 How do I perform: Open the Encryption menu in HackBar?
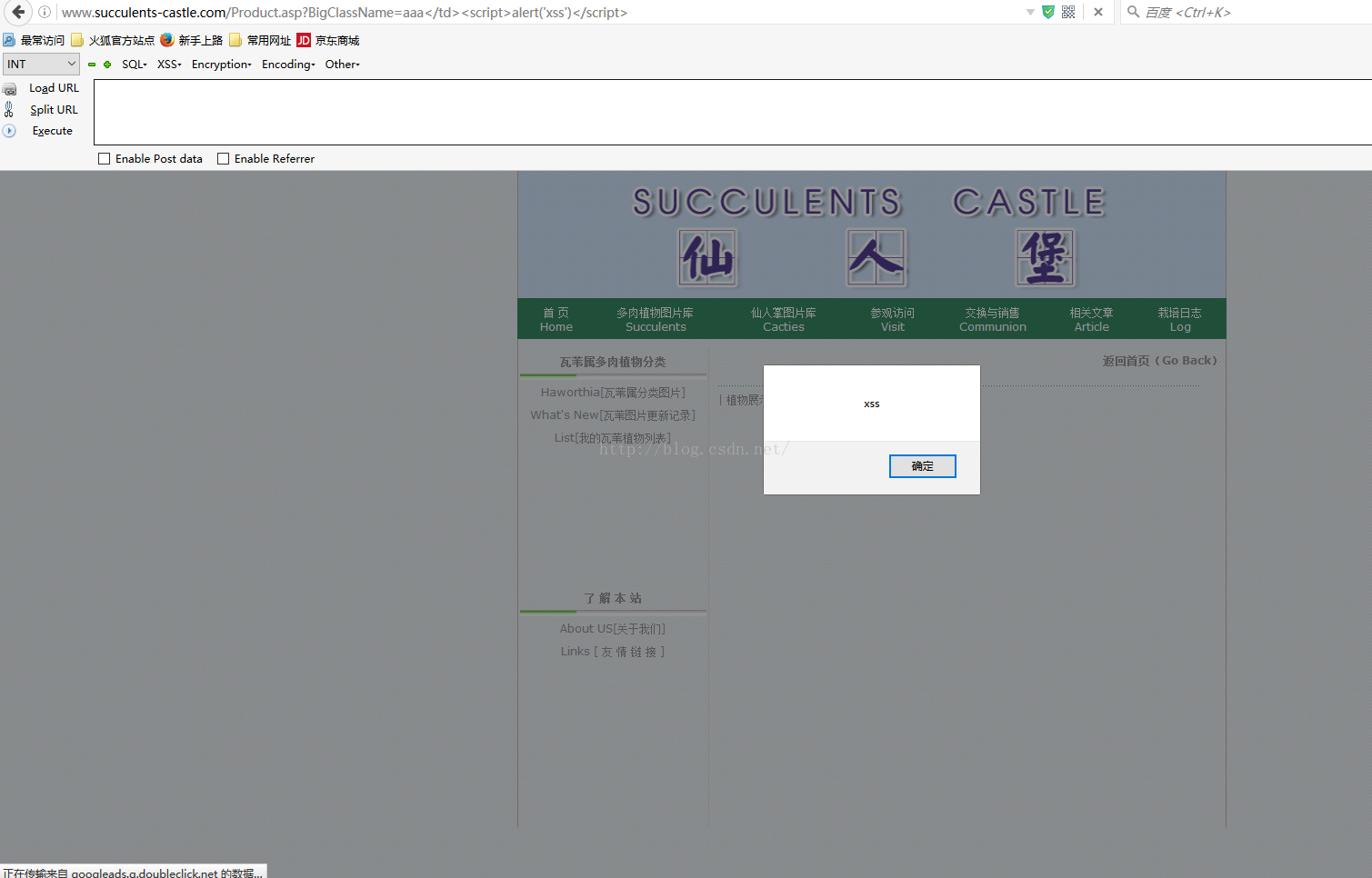click(x=221, y=65)
